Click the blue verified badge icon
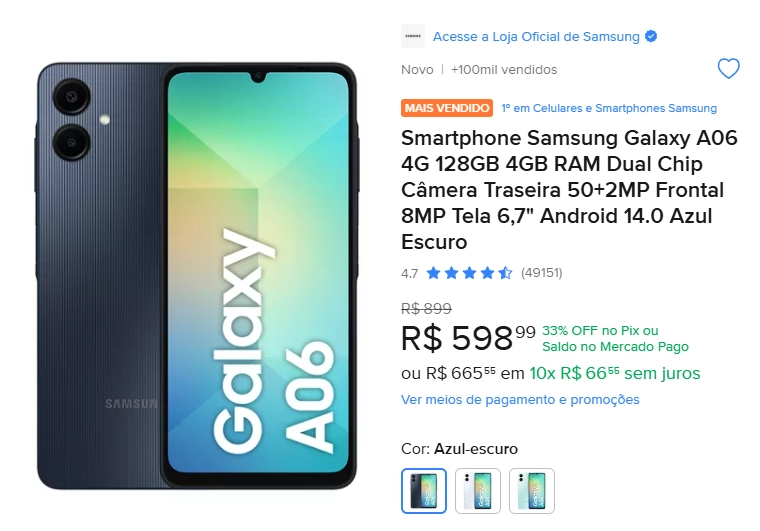This screenshot has height=531, width=760. (651, 36)
